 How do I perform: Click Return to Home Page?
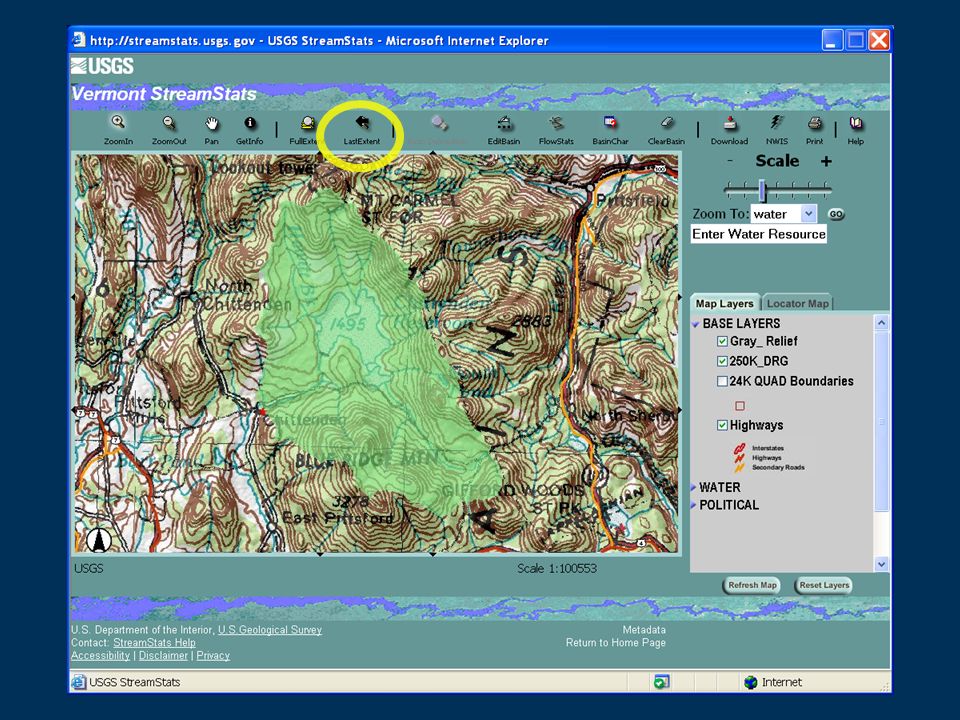tap(615, 642)
